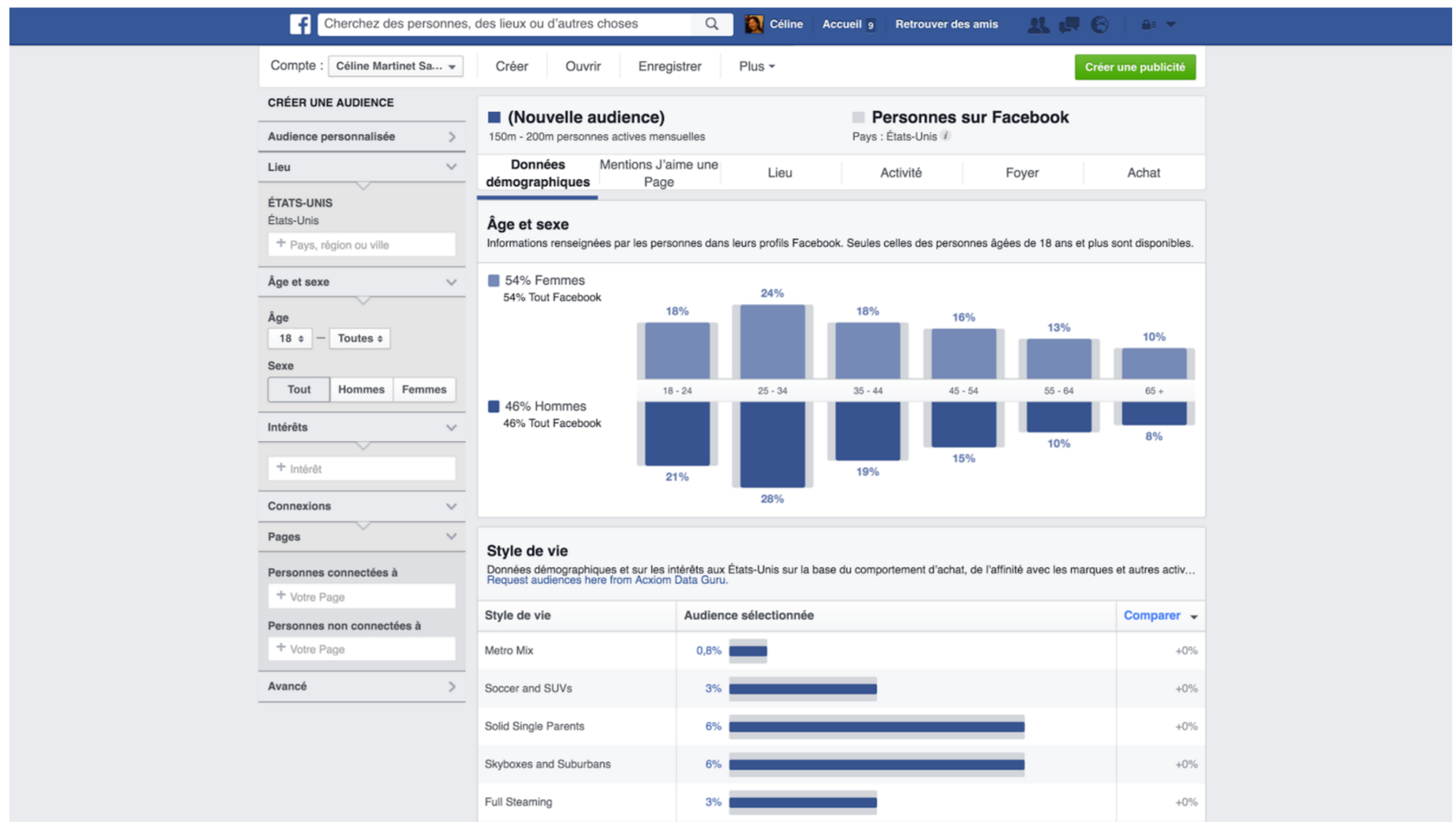
Task: Expand the Avancé section
Action: tap(362, 686)
